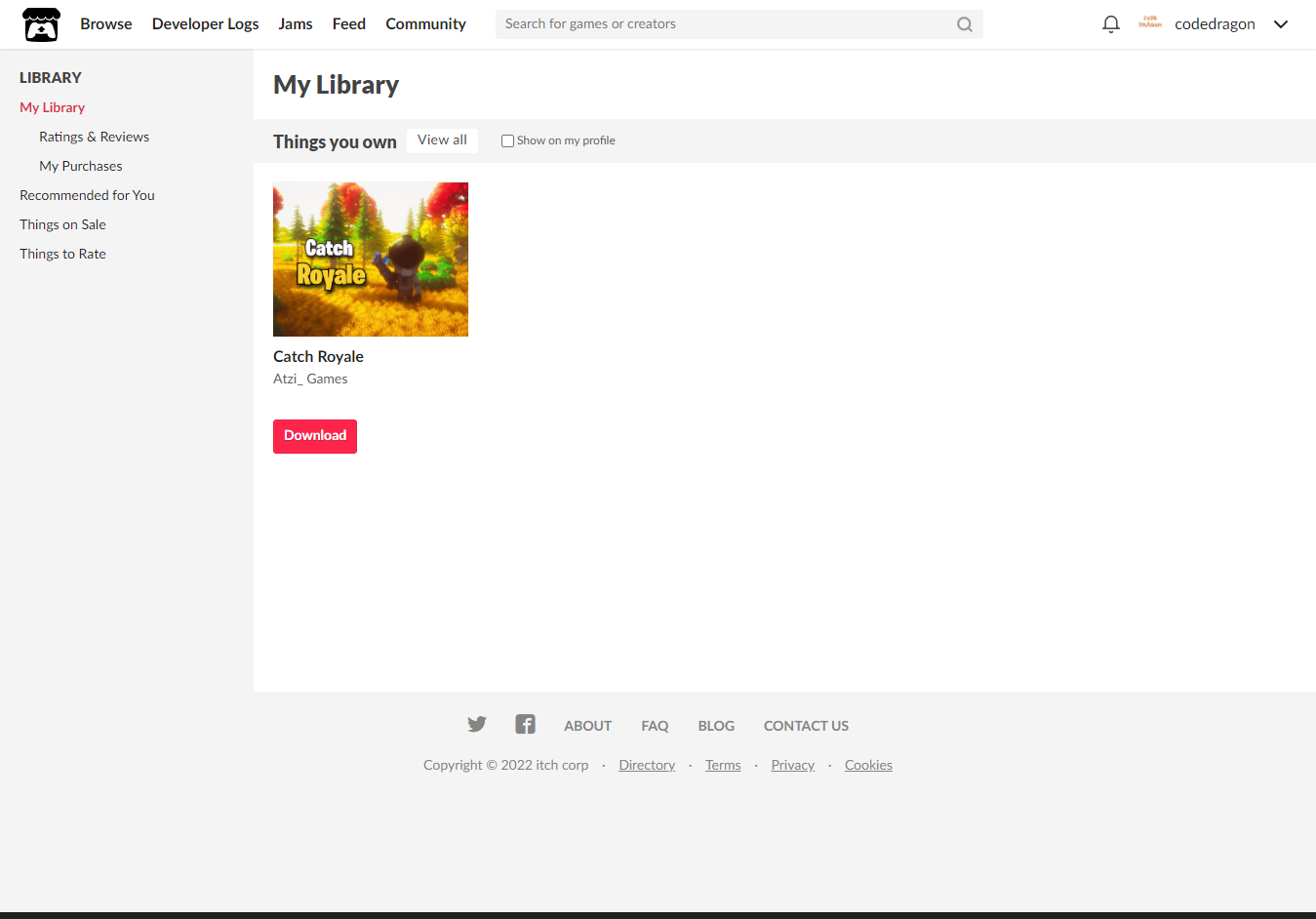Visit the itch.io Facebook page
Screen dimensions: 1316x919
point(525,724)
